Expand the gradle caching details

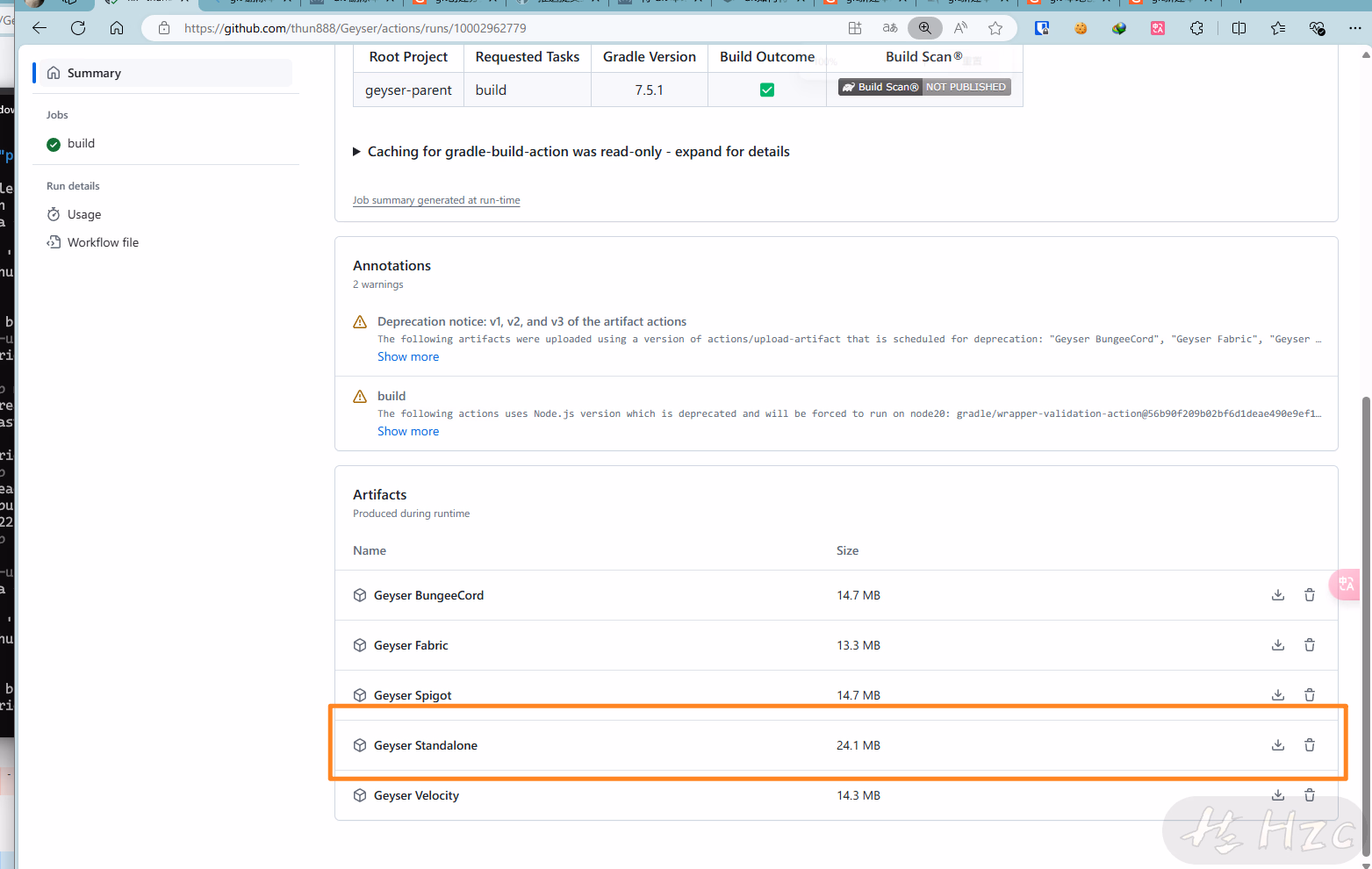[x=571, y=152]
